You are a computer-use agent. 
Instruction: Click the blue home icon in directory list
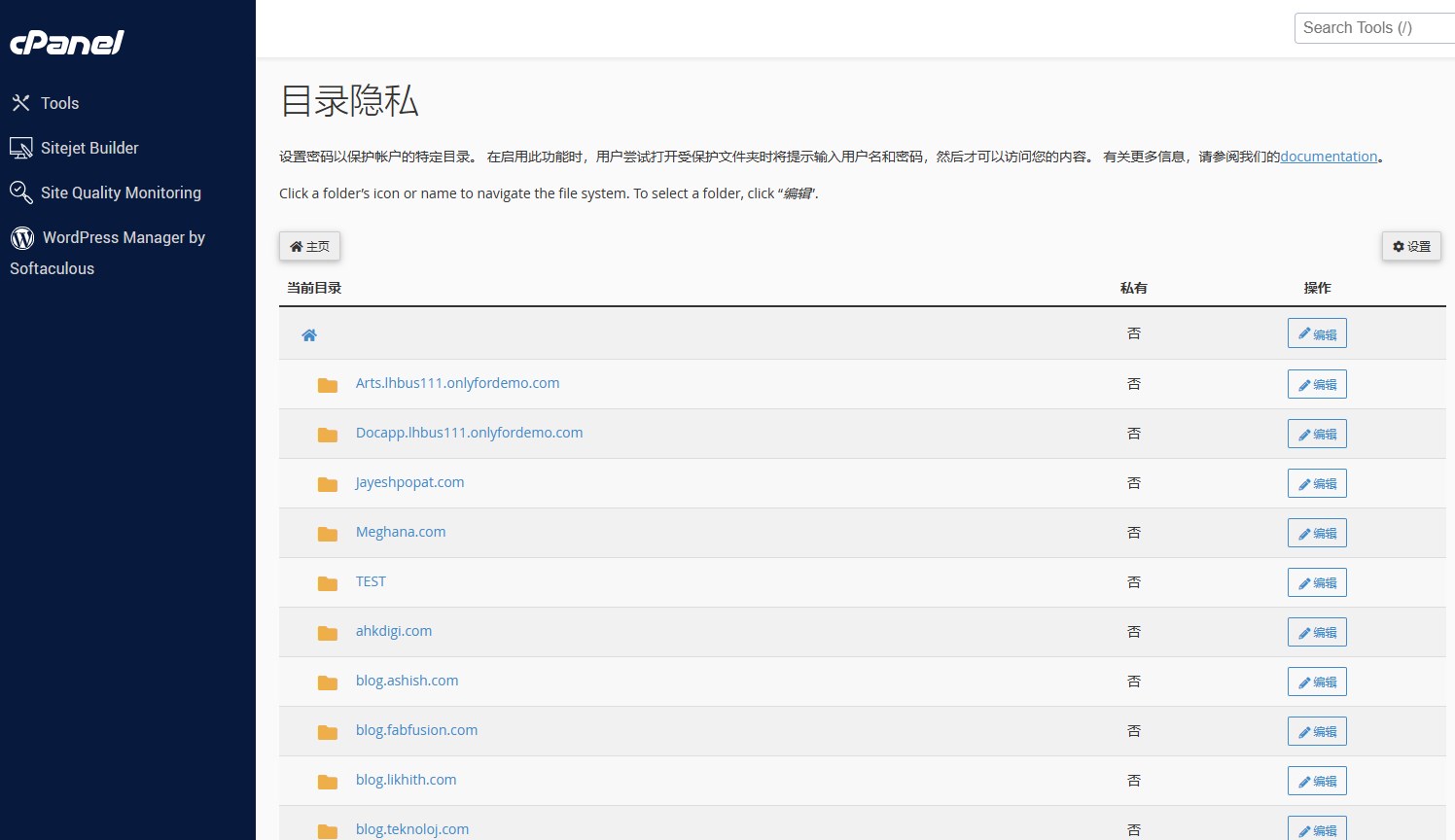(309, 334)
